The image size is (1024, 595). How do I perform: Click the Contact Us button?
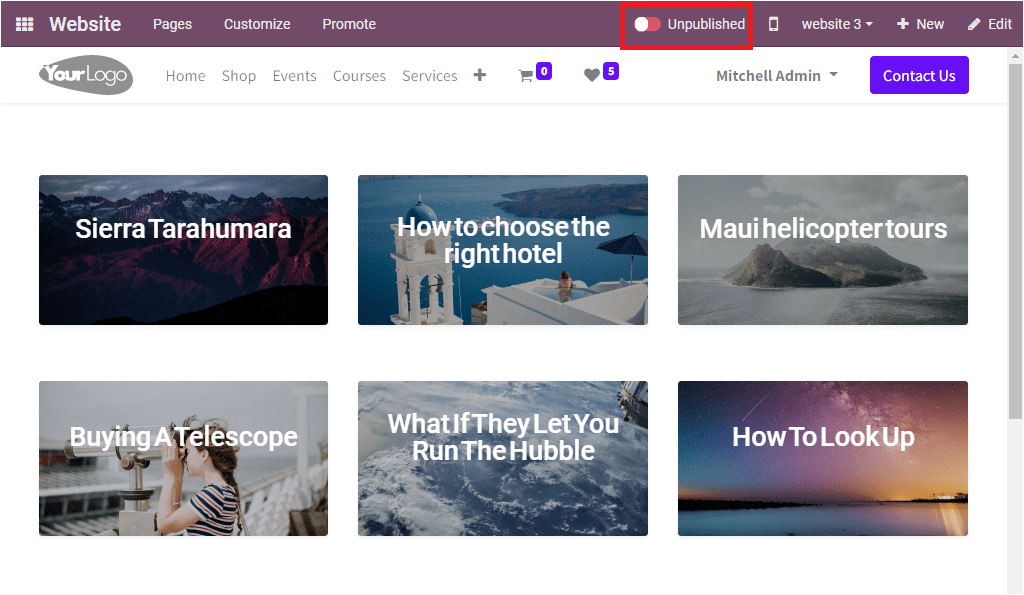point(918,74)
